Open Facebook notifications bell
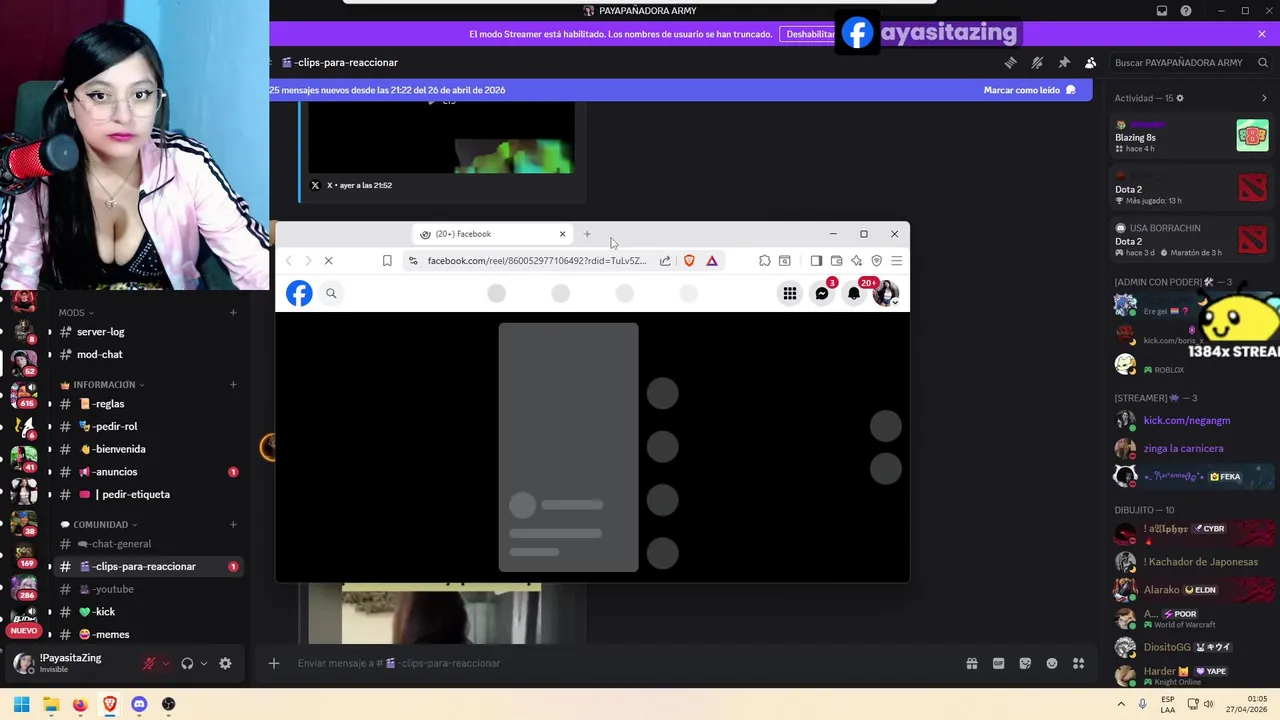Image resolution: width=1280 pixels, height=720 pixels. [854, 293]
